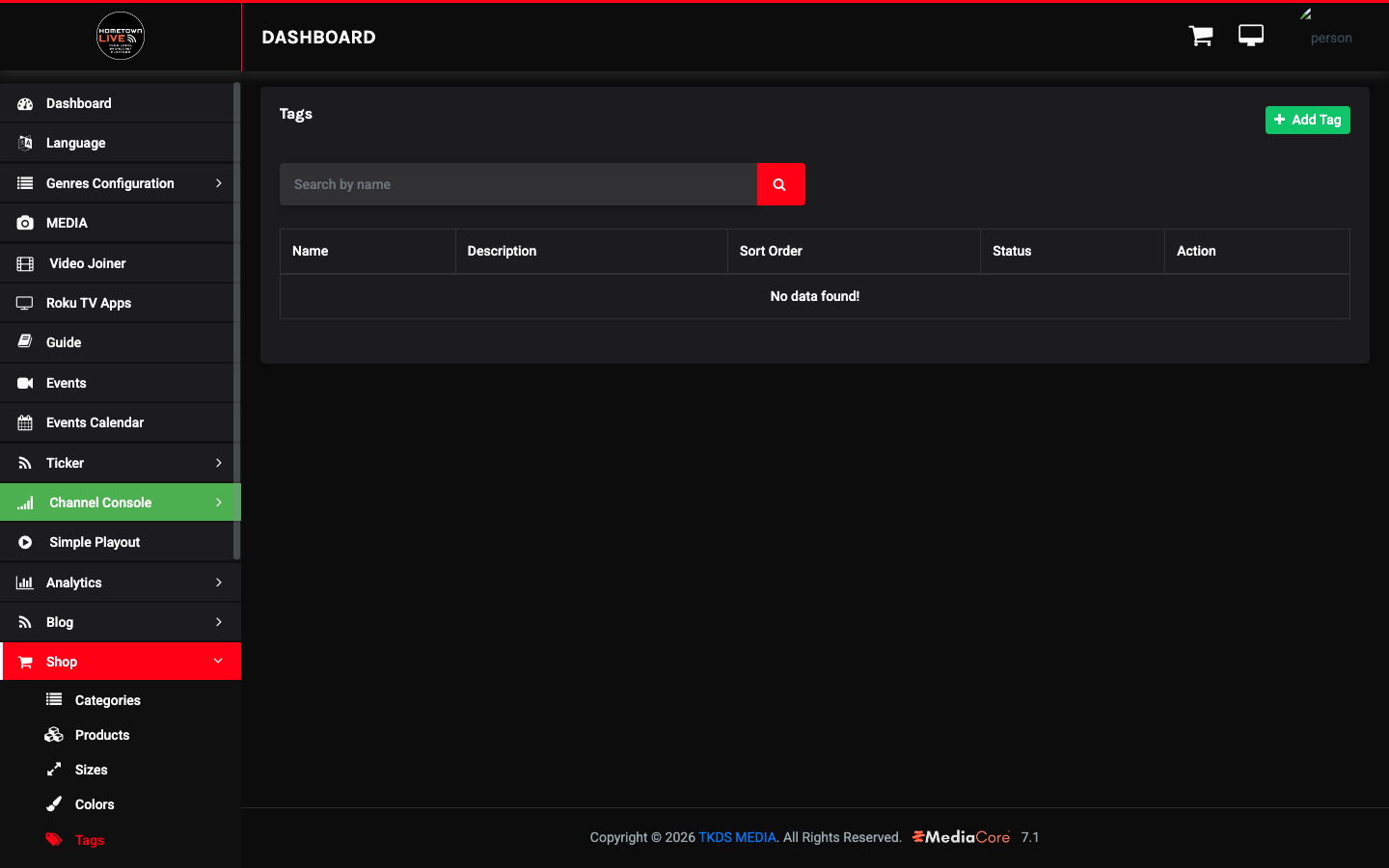Click the Products cubes icon

(54, 734)
